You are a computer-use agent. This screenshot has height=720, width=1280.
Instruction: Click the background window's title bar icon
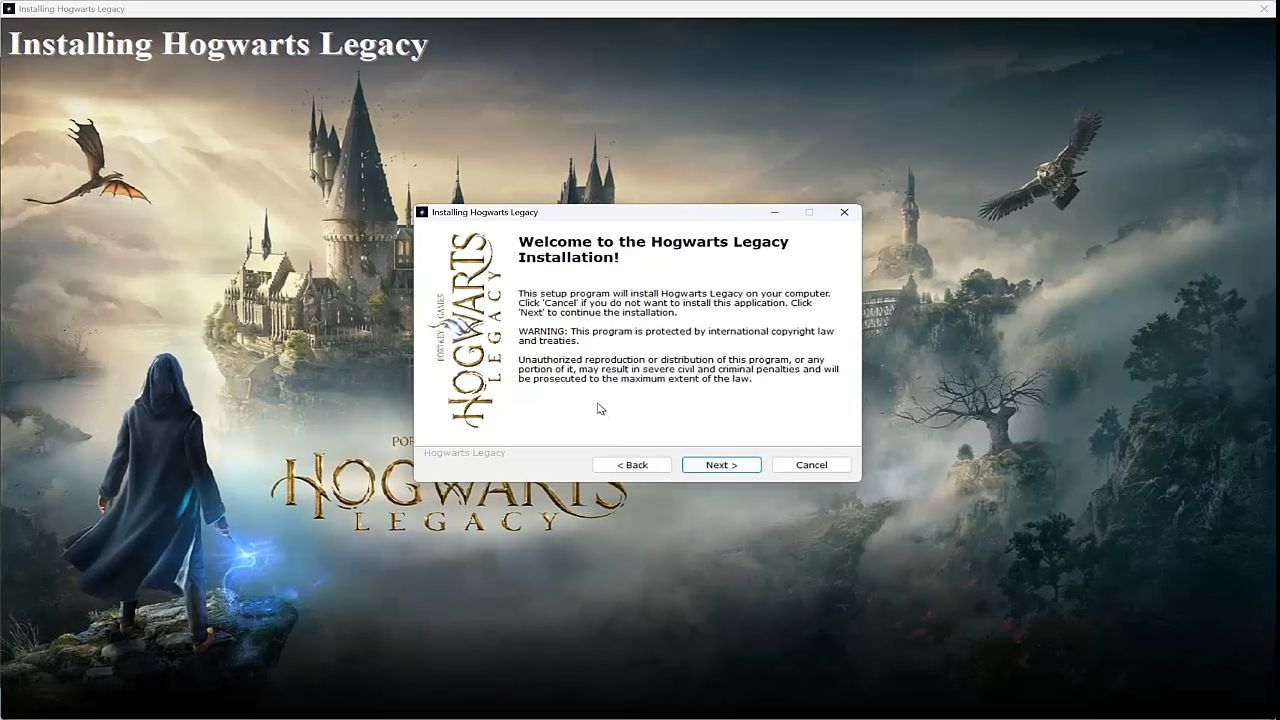9,9
